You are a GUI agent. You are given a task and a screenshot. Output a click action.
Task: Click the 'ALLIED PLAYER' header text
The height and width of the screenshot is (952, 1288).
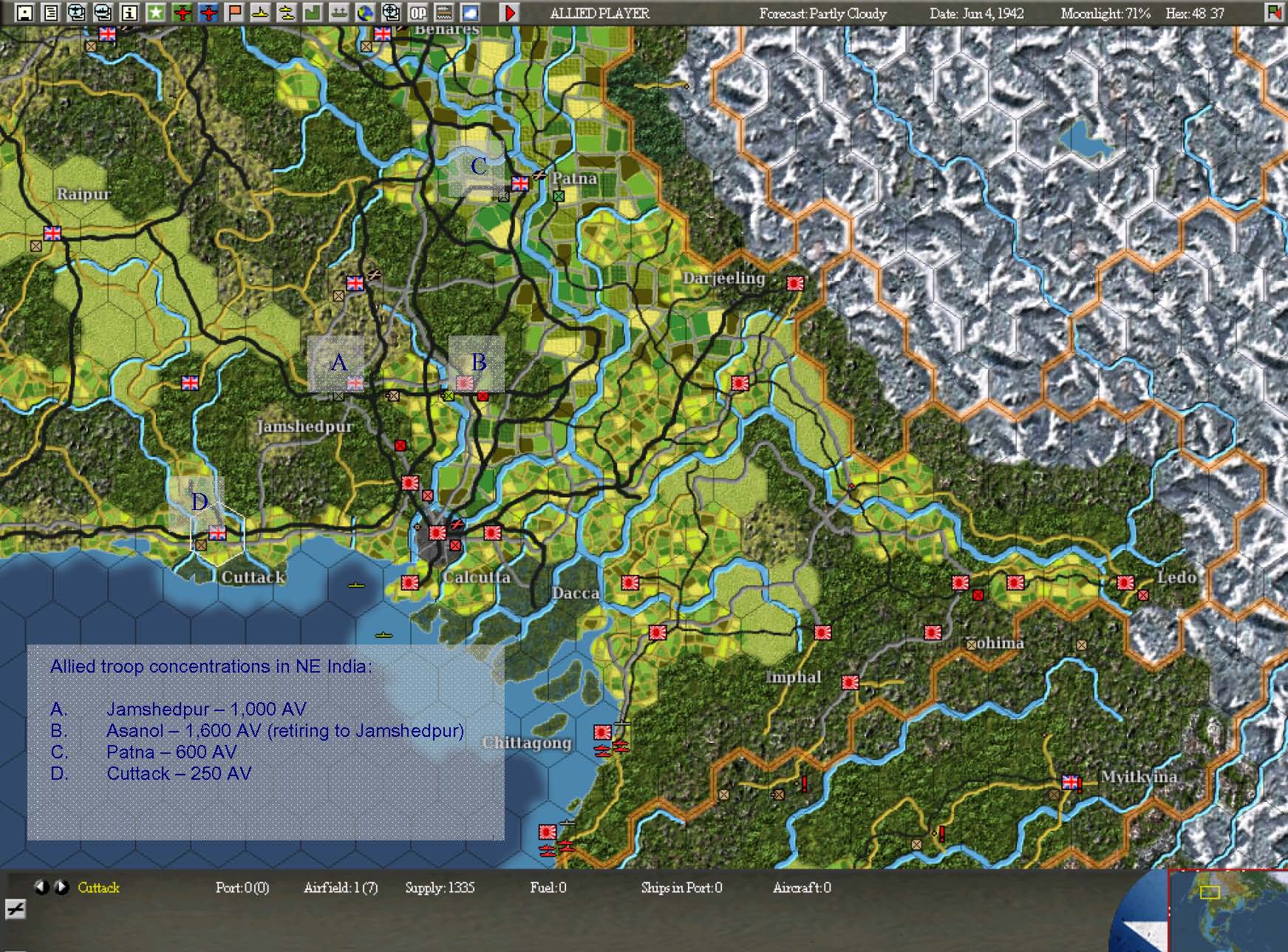pos(600,13)
